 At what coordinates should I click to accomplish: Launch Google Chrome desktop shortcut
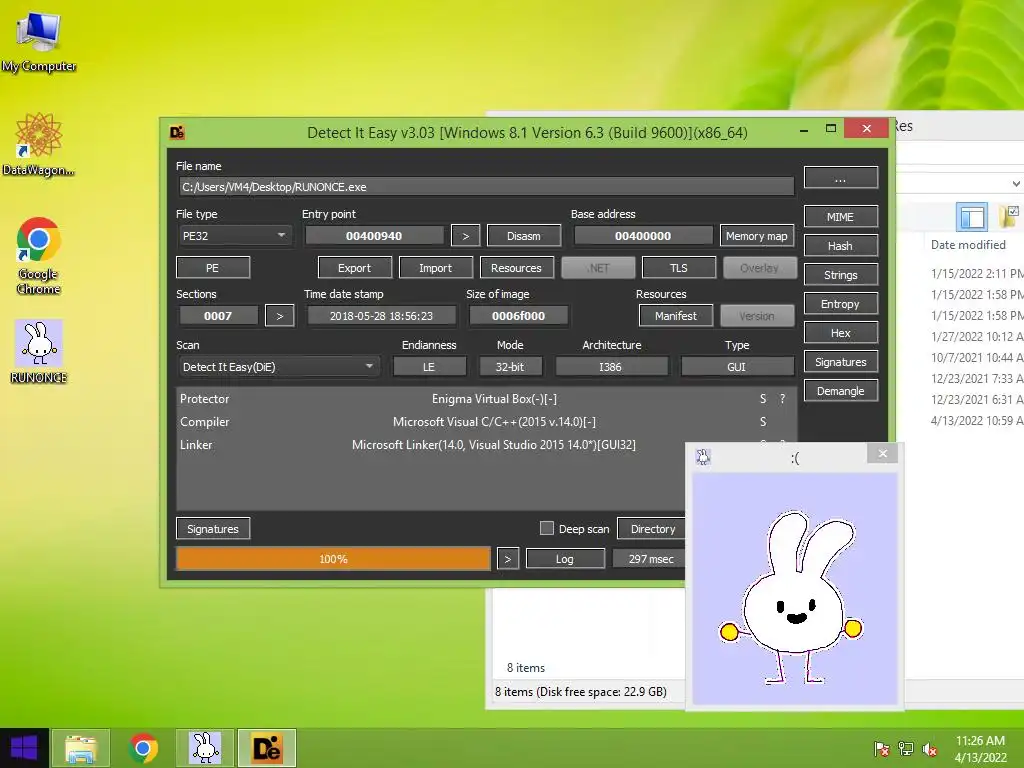click(39, 256)
